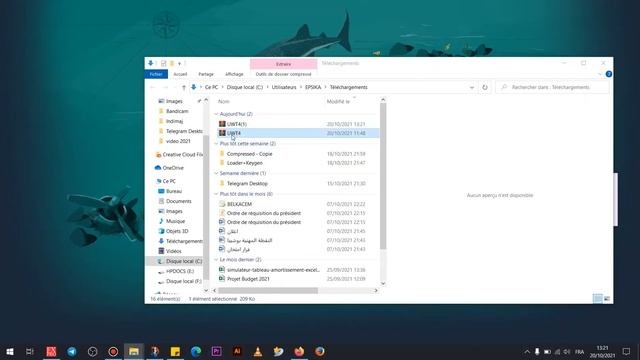
Task: Switch to the Affichage ribbon tab
Action: tap(234, 74)
